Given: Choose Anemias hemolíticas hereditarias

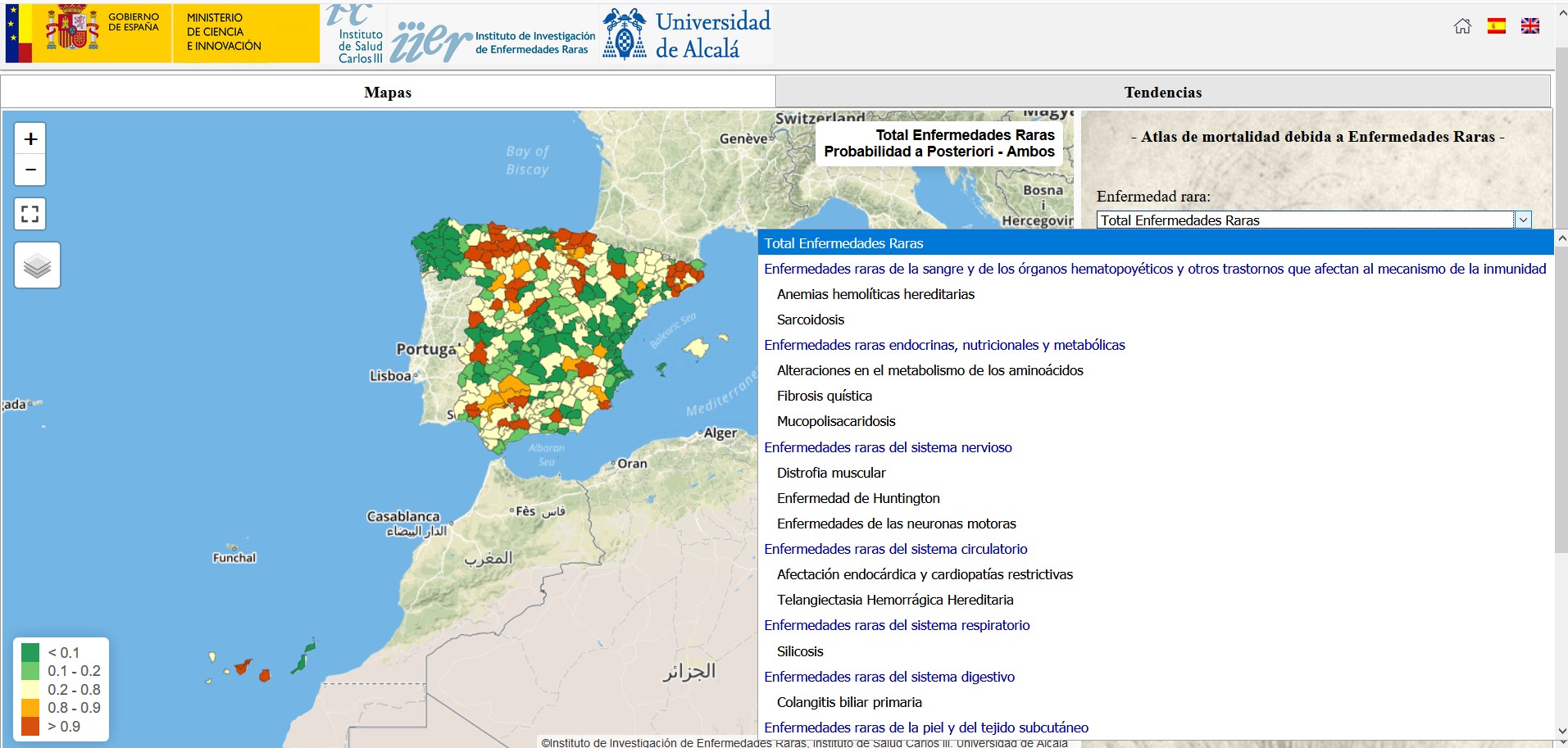Looking at the screenshot, I should pyautogui.click(x=1156, y=294).
